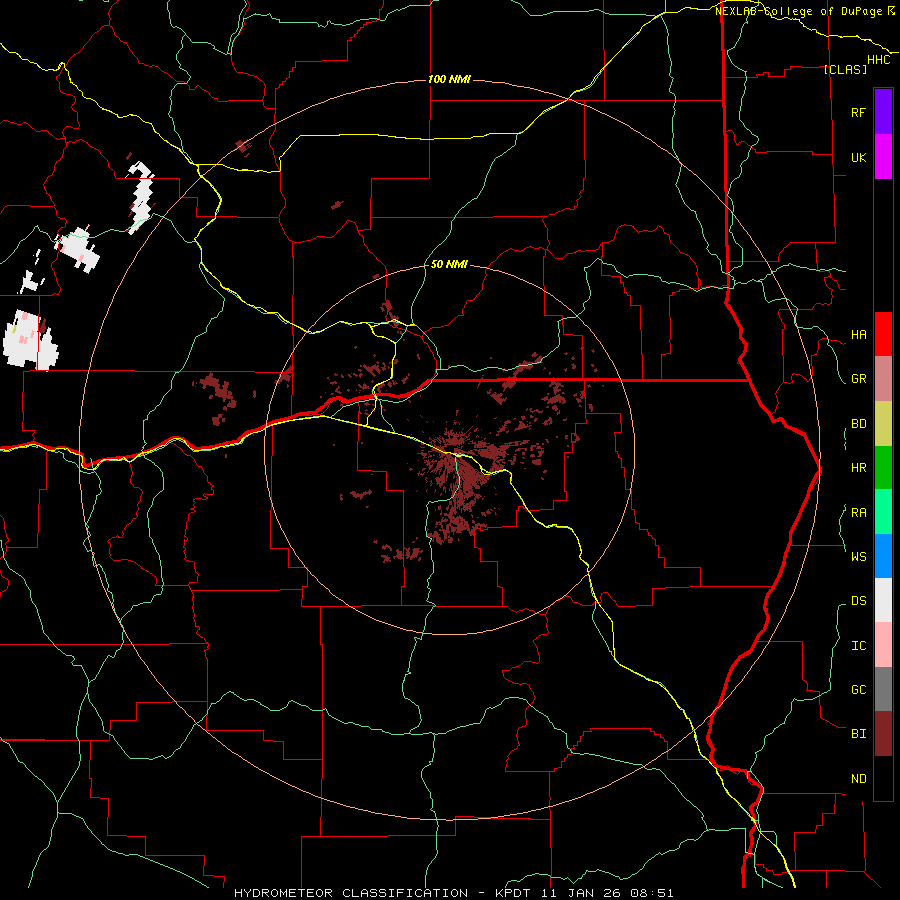Click the UK legend label
Image resolution: width=900 pixels, height=900 pixels.
point(858,157)
